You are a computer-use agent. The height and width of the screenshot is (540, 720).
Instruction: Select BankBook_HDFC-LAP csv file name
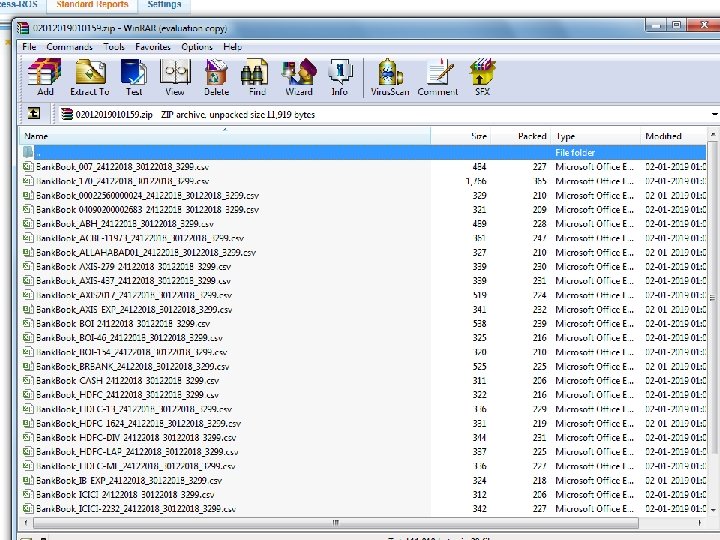point(137,451)
